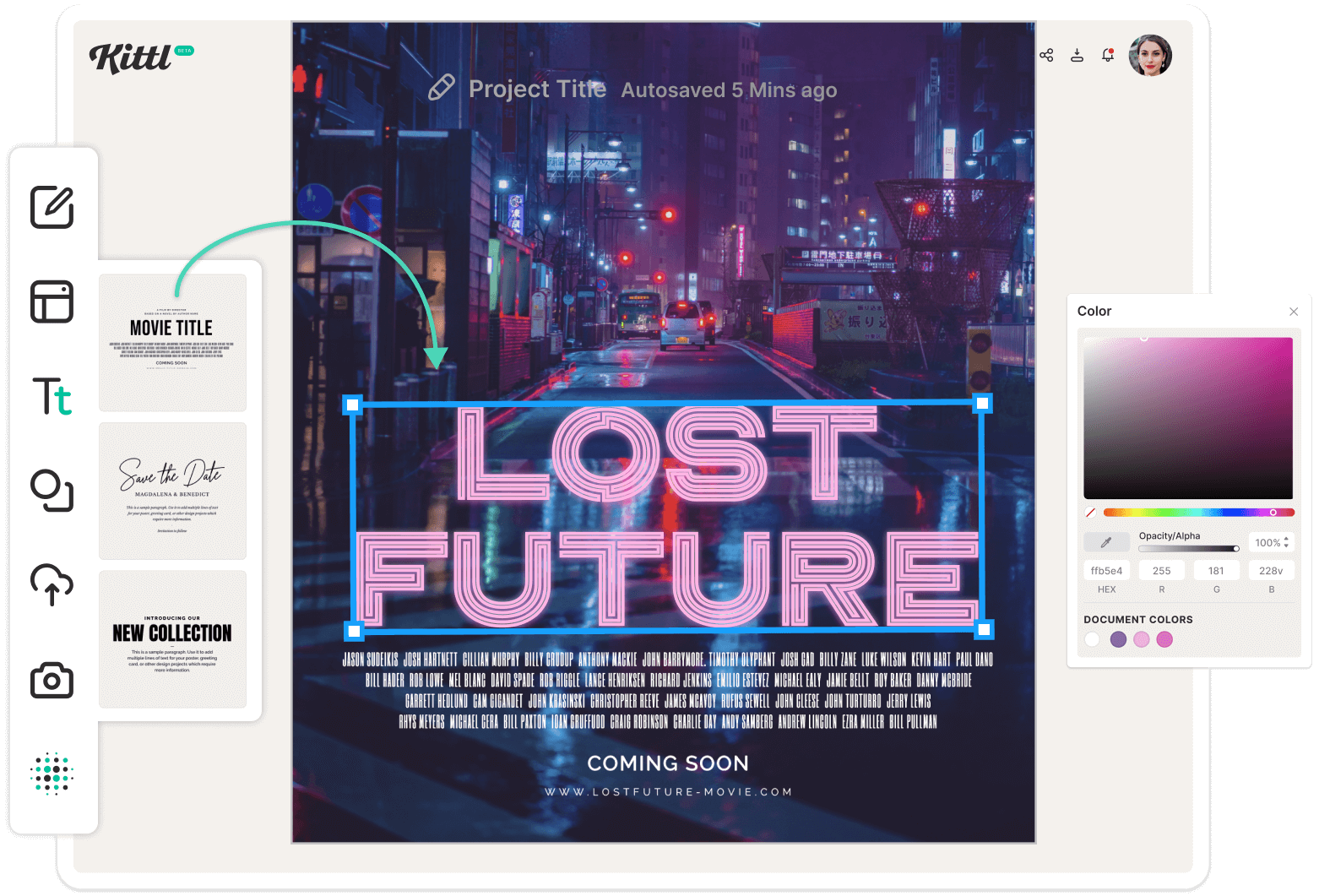Choose the purple document color swatch
The image size is (1319, 896).
pyautogui.click(x=1118, y=639)
